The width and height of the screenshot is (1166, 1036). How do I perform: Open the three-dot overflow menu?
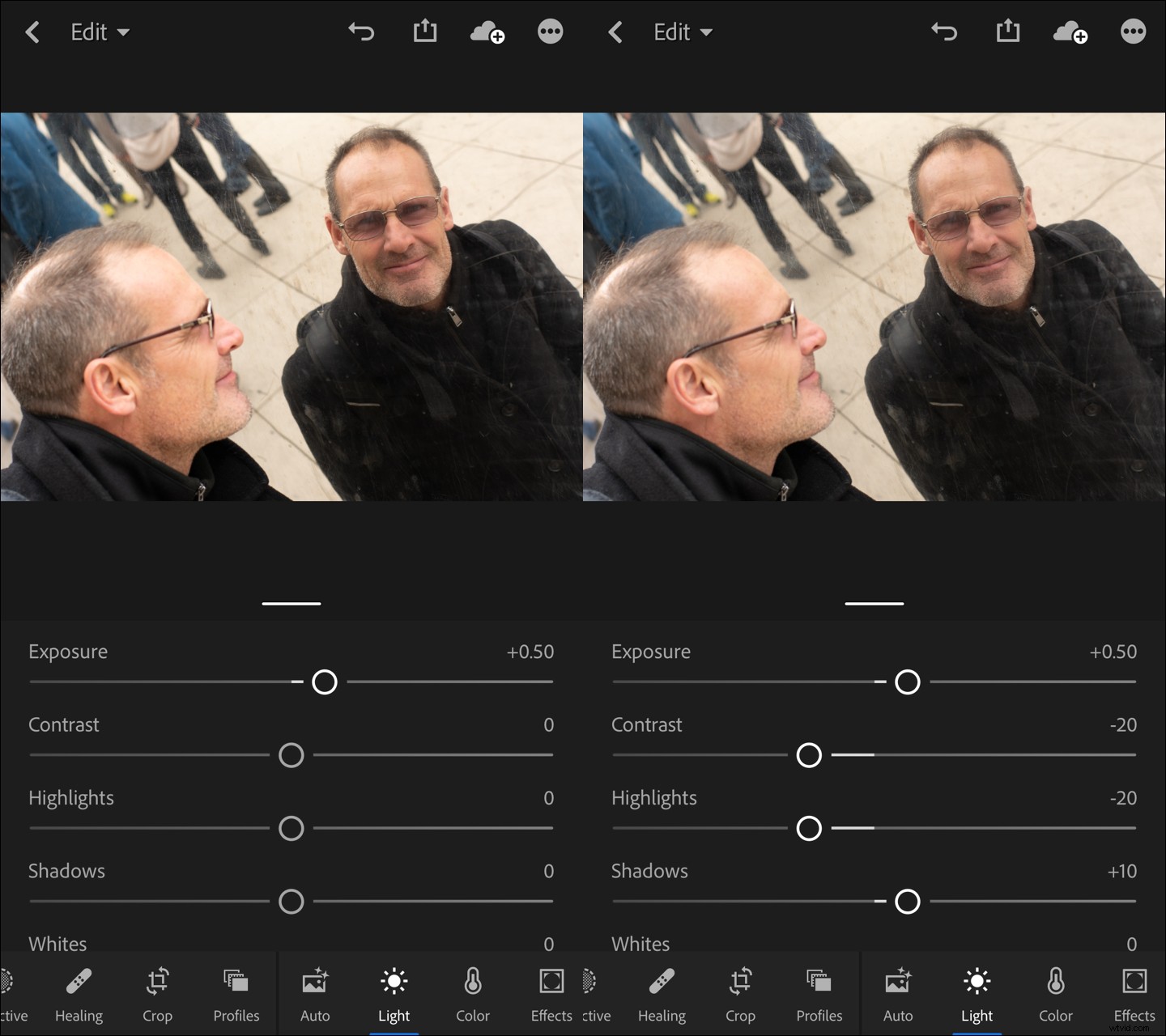[x=550, y=32]
